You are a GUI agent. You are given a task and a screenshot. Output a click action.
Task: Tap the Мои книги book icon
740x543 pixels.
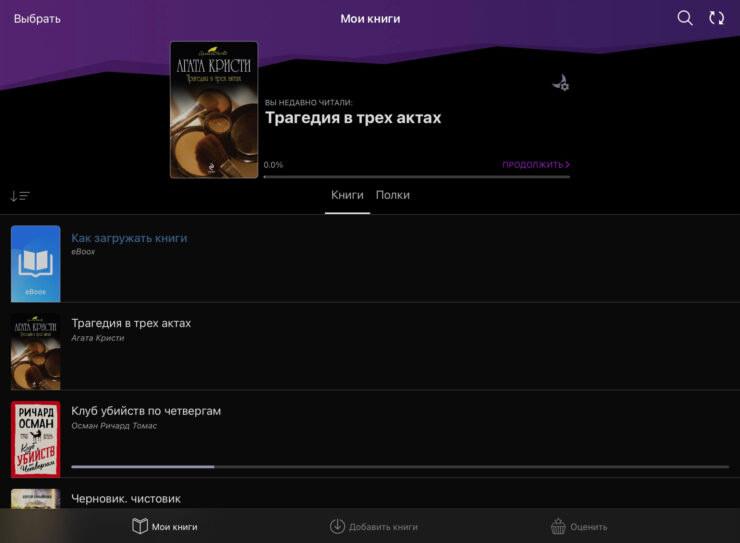point(140,526)
